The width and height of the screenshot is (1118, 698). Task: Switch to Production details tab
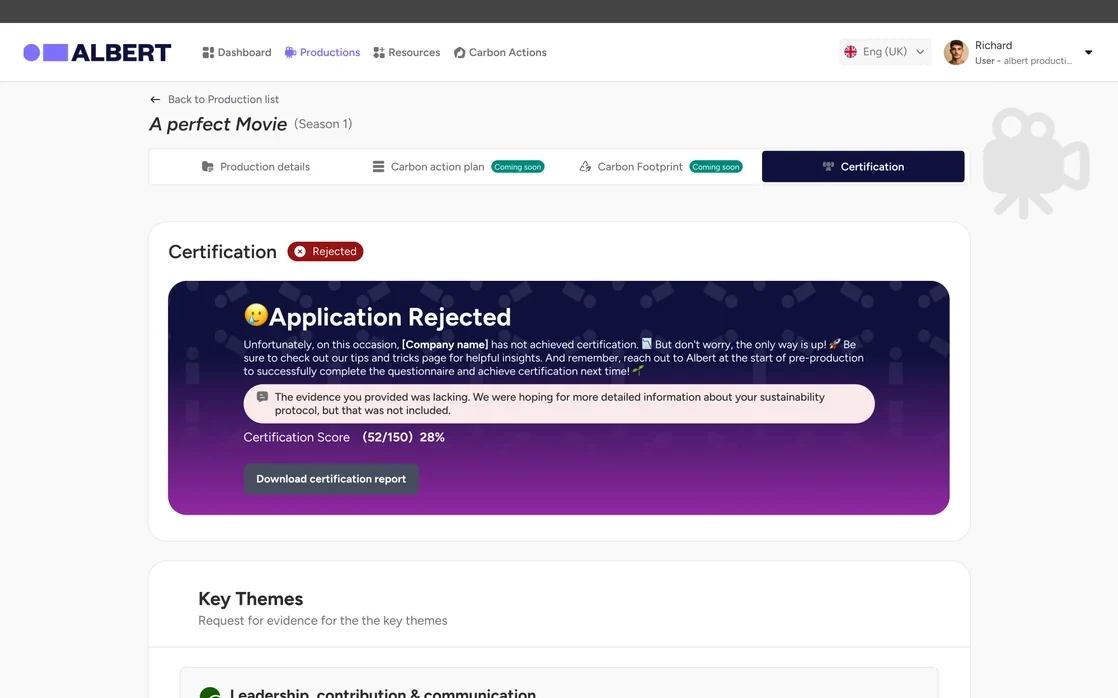[255, 166]
